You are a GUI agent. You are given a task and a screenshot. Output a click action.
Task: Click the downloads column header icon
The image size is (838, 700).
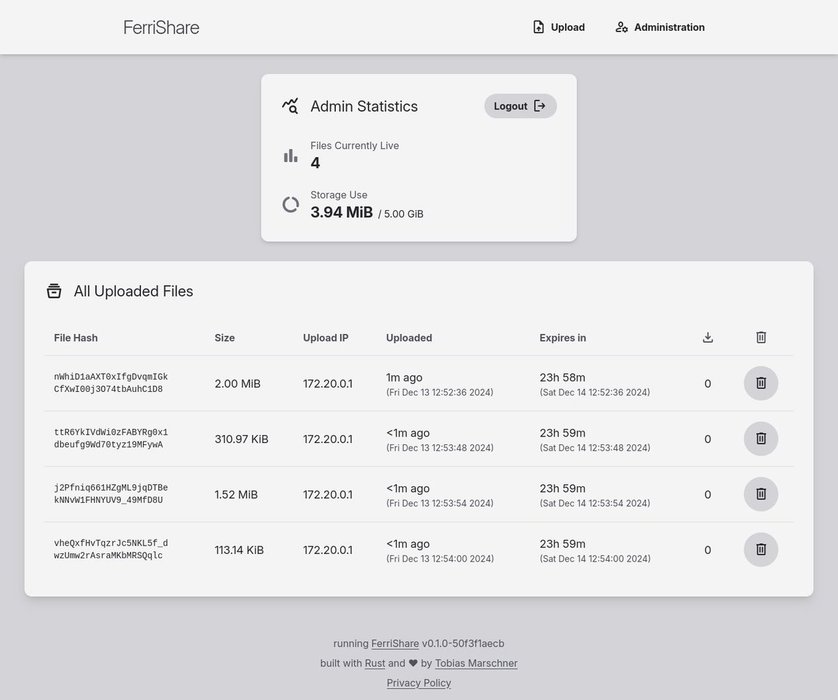[x=708, y=338]
